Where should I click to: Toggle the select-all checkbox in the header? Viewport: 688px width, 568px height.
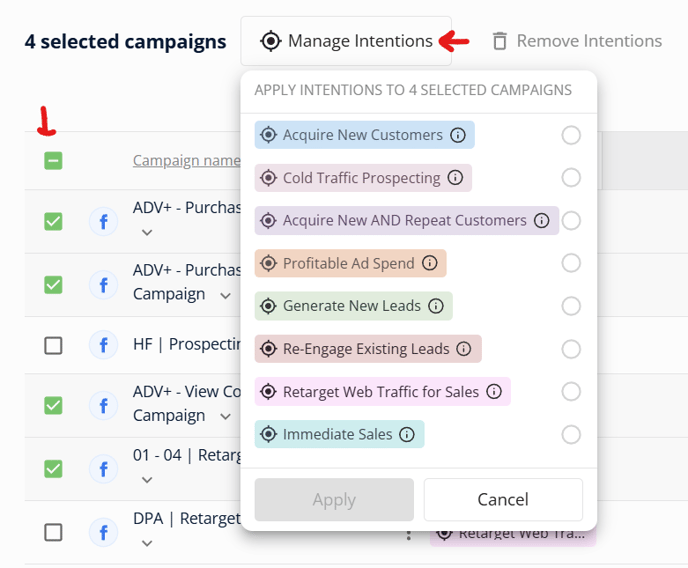(x=53, y=161)
